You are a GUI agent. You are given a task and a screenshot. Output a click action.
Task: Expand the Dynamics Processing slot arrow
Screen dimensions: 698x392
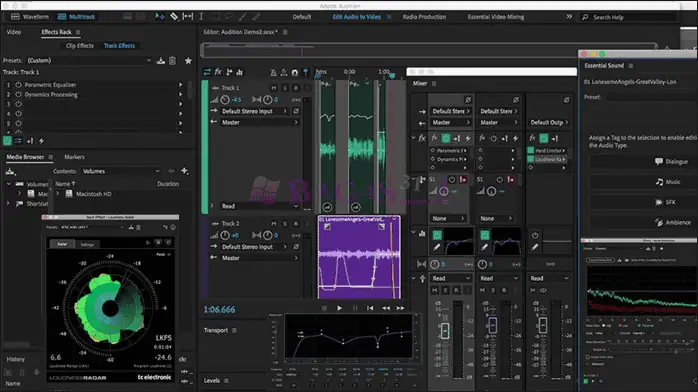click(180, 94)
